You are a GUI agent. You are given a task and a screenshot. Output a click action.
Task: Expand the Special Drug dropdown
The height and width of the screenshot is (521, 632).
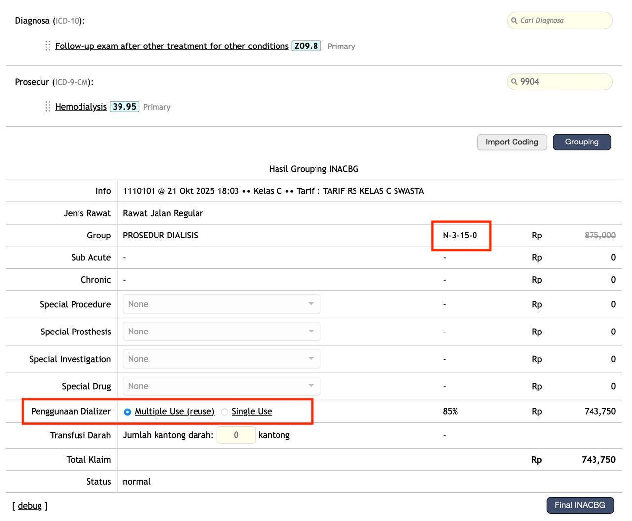pos(222,386)
